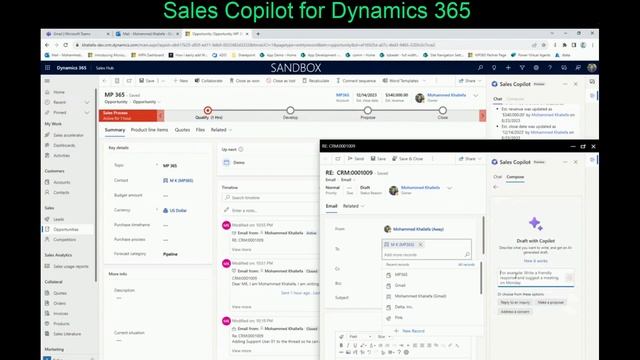Expand the opportunity header owner chevron

click(476, 96)
